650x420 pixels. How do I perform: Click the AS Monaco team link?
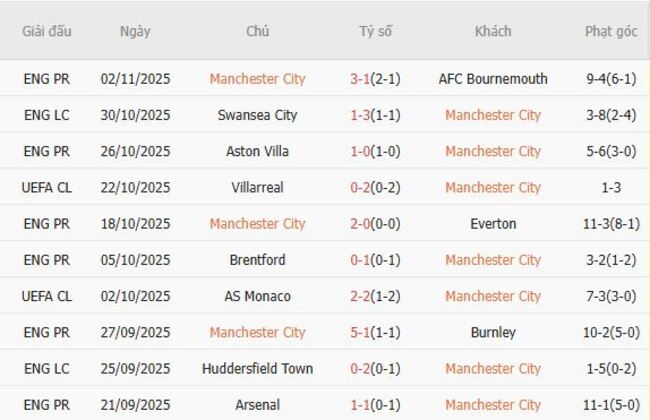point(257,296)
